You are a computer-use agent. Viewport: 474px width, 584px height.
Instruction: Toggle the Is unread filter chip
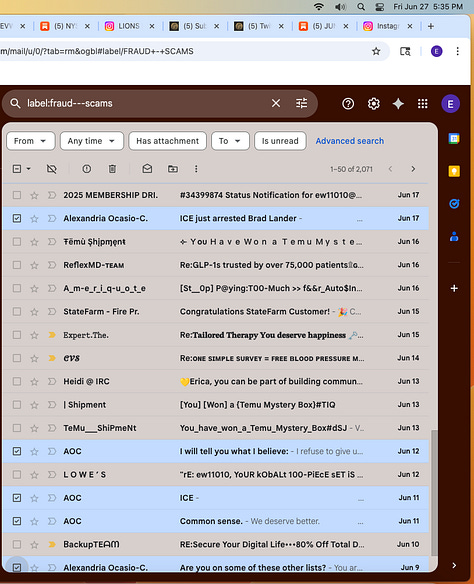280,141
